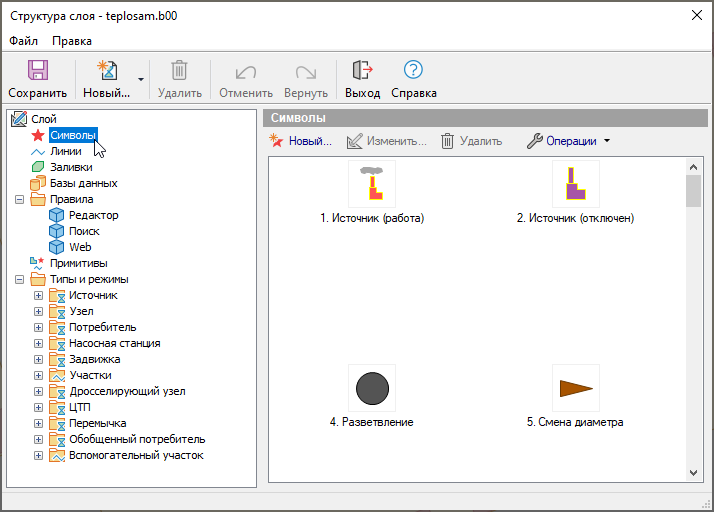Open the Правка menu
Image resolution: width=714 pixels, height=512 pixels.
pos(72,41)
